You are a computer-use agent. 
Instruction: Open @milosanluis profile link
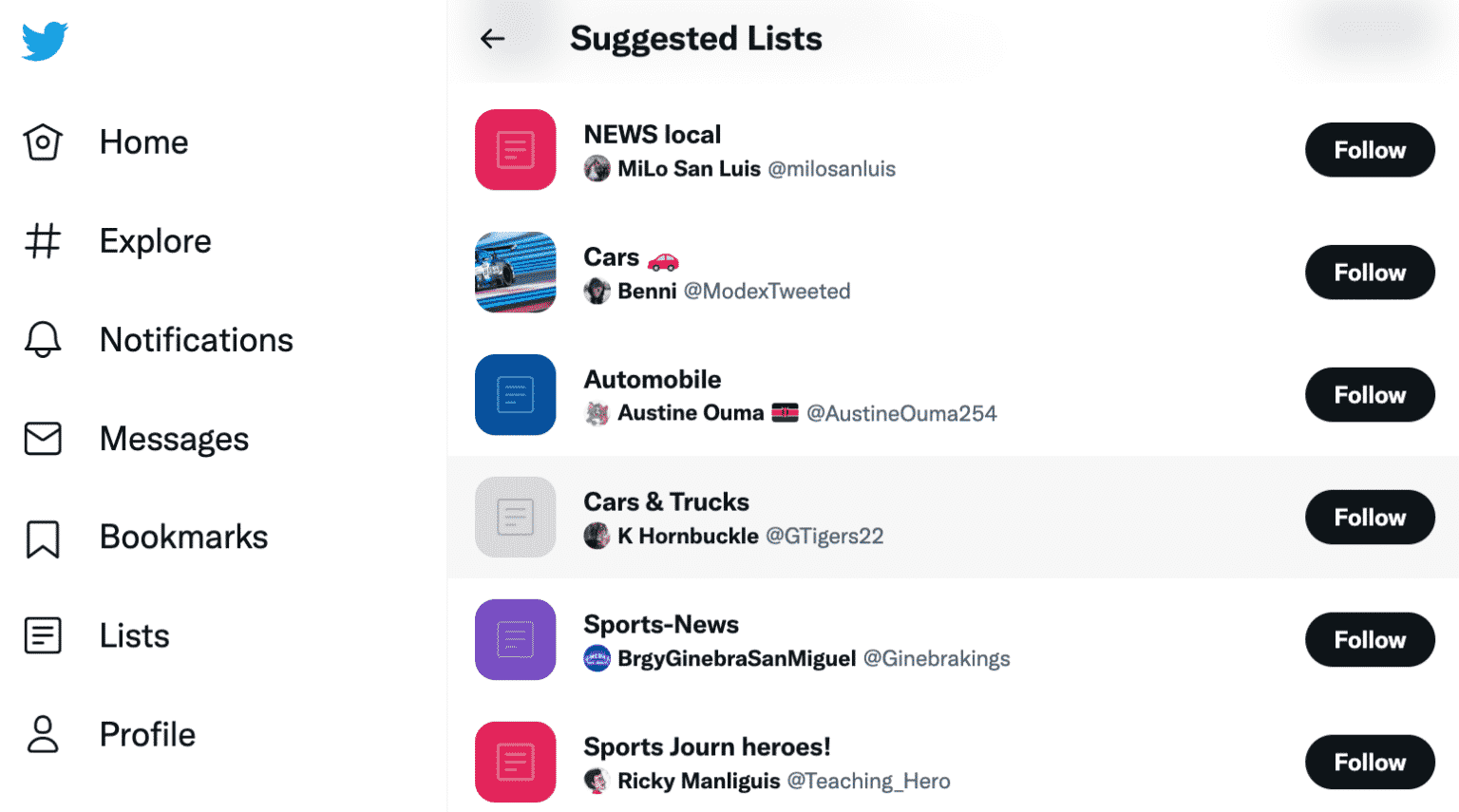click(832, 168)
